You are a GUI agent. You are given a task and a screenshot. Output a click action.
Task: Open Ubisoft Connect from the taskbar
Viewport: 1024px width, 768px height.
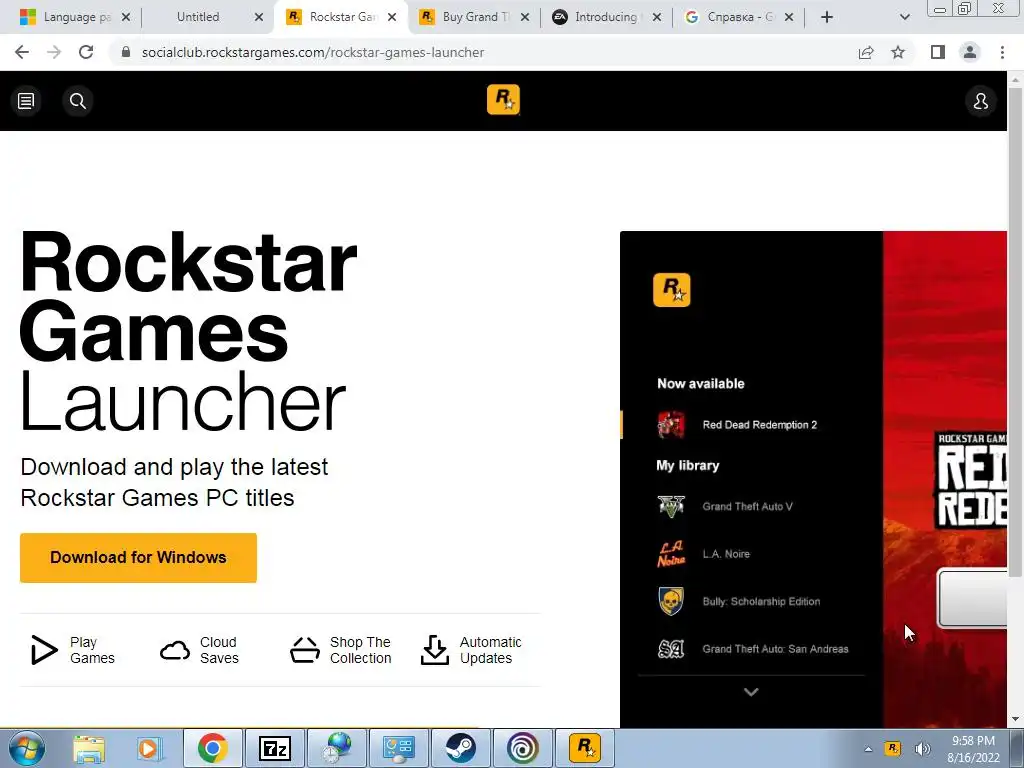pos(523,748)
